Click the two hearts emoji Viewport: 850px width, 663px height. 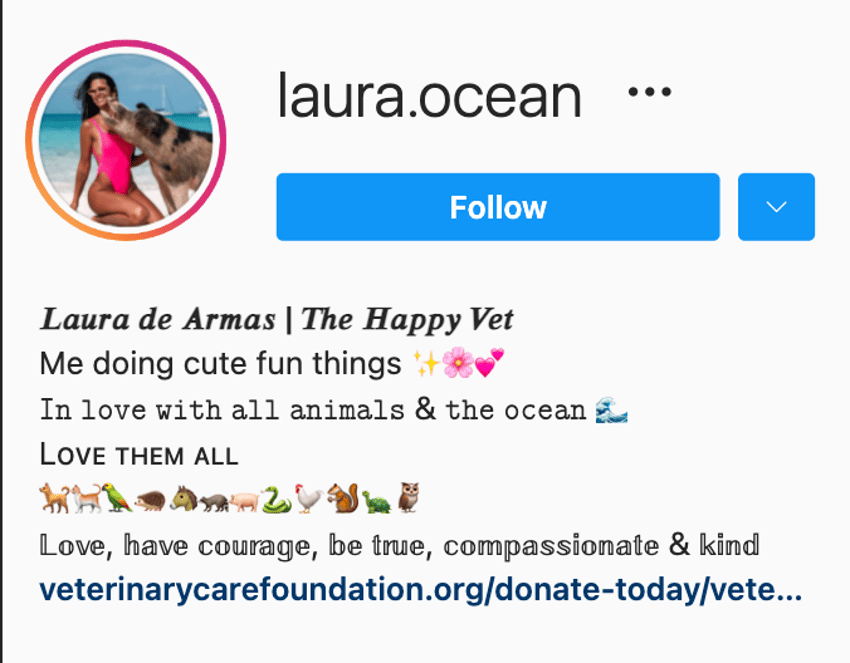pos(490,363)
